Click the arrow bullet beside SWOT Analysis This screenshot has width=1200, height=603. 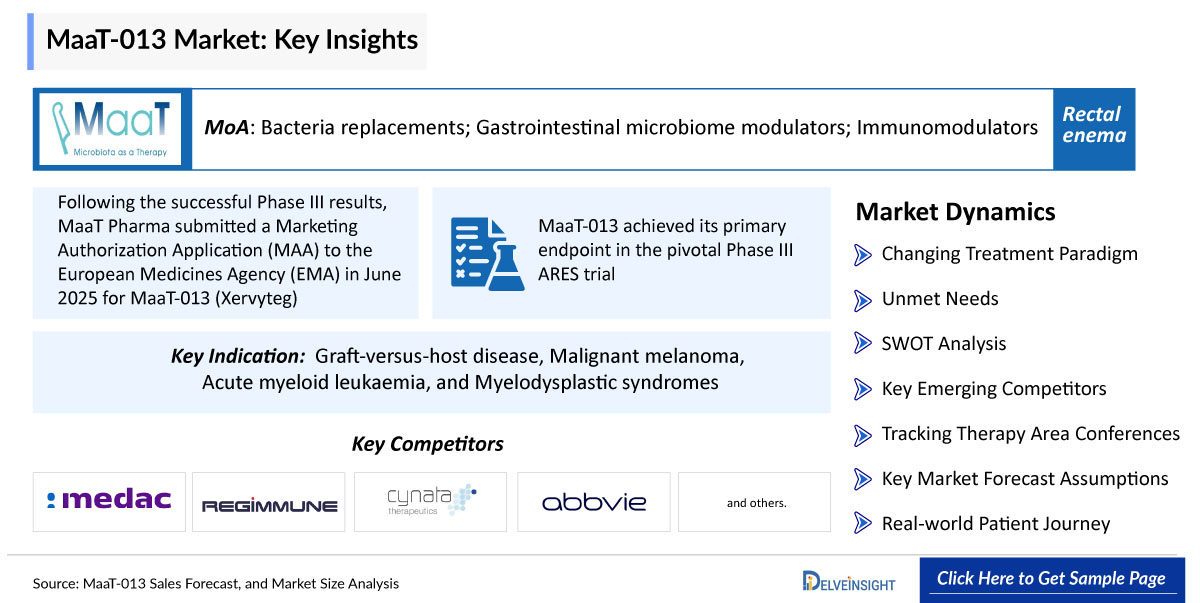click(x=863, y=344)
